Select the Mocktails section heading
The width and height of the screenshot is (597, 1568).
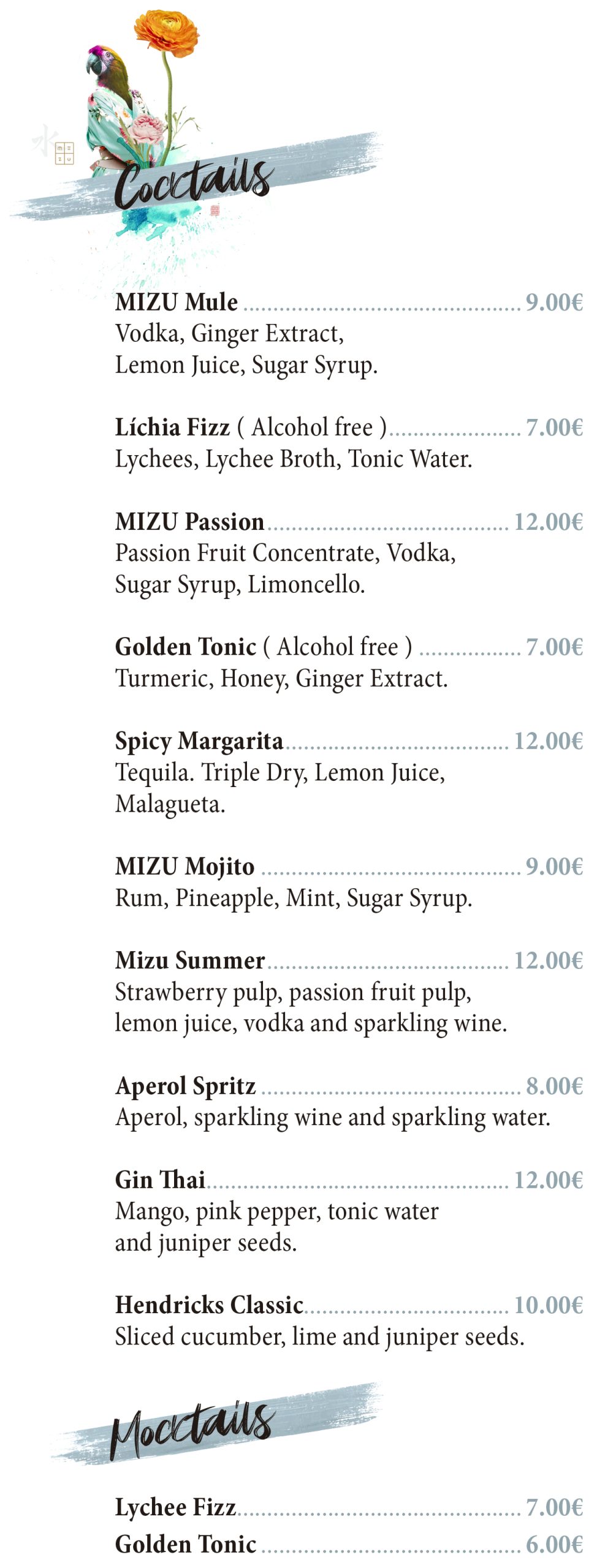pos(192,1426)
